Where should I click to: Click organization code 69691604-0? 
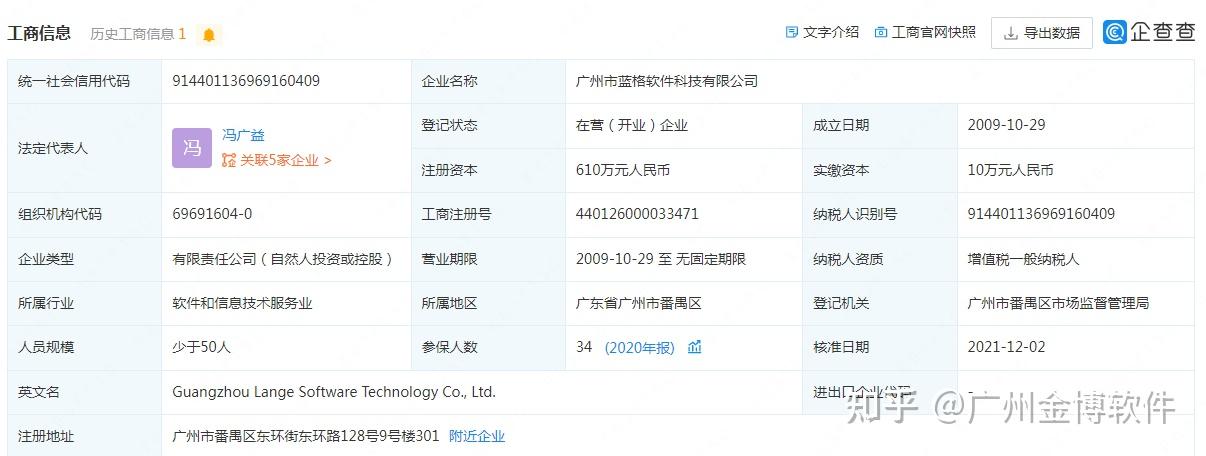coord(212,214)
